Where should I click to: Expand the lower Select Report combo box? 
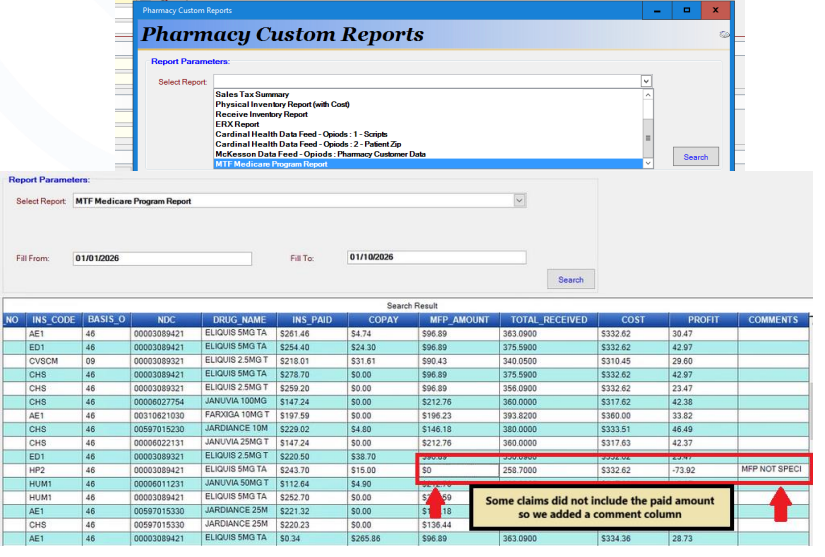pos(518,201)
